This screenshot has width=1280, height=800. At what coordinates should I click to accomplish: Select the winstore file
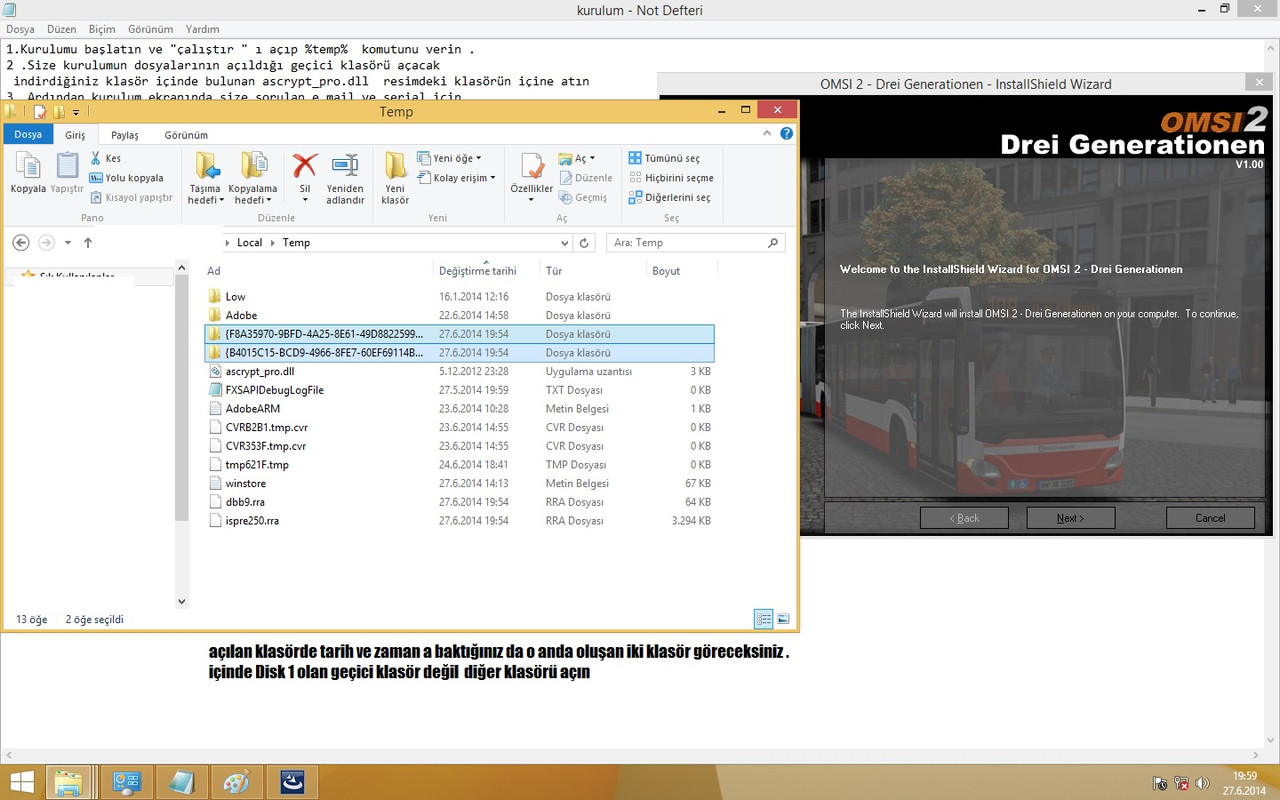459,483
